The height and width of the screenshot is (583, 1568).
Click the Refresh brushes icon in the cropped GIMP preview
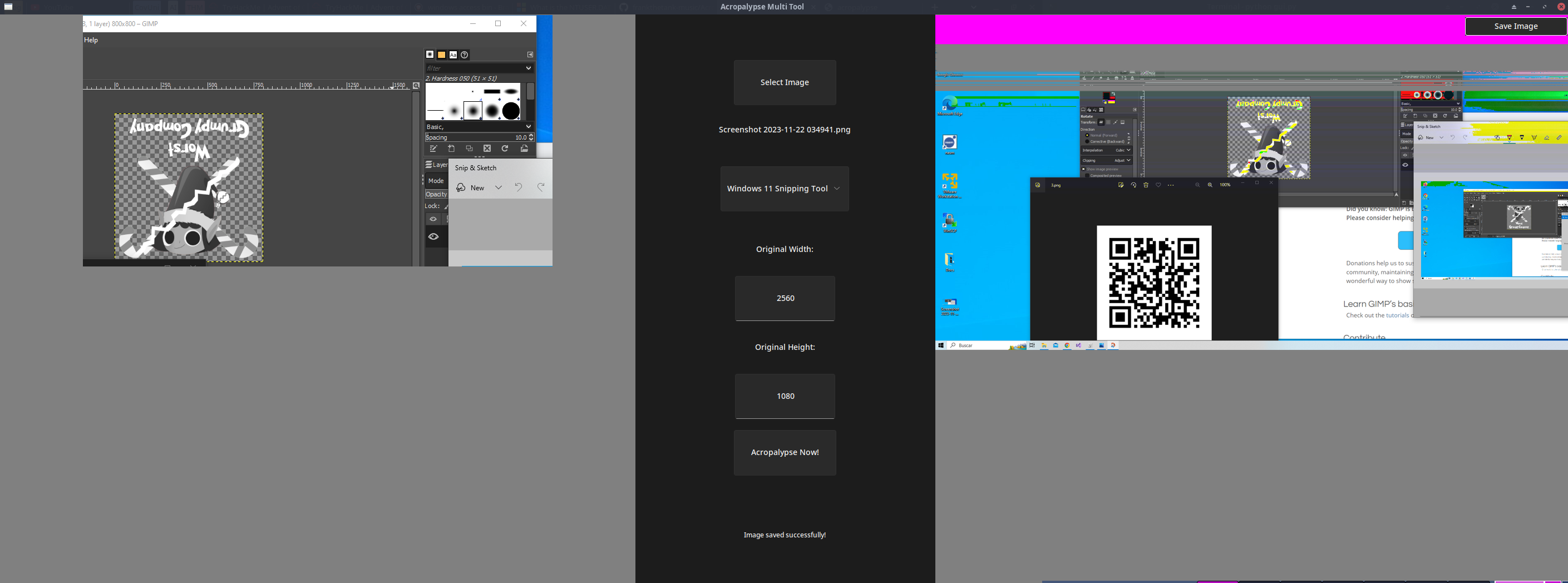505,149
